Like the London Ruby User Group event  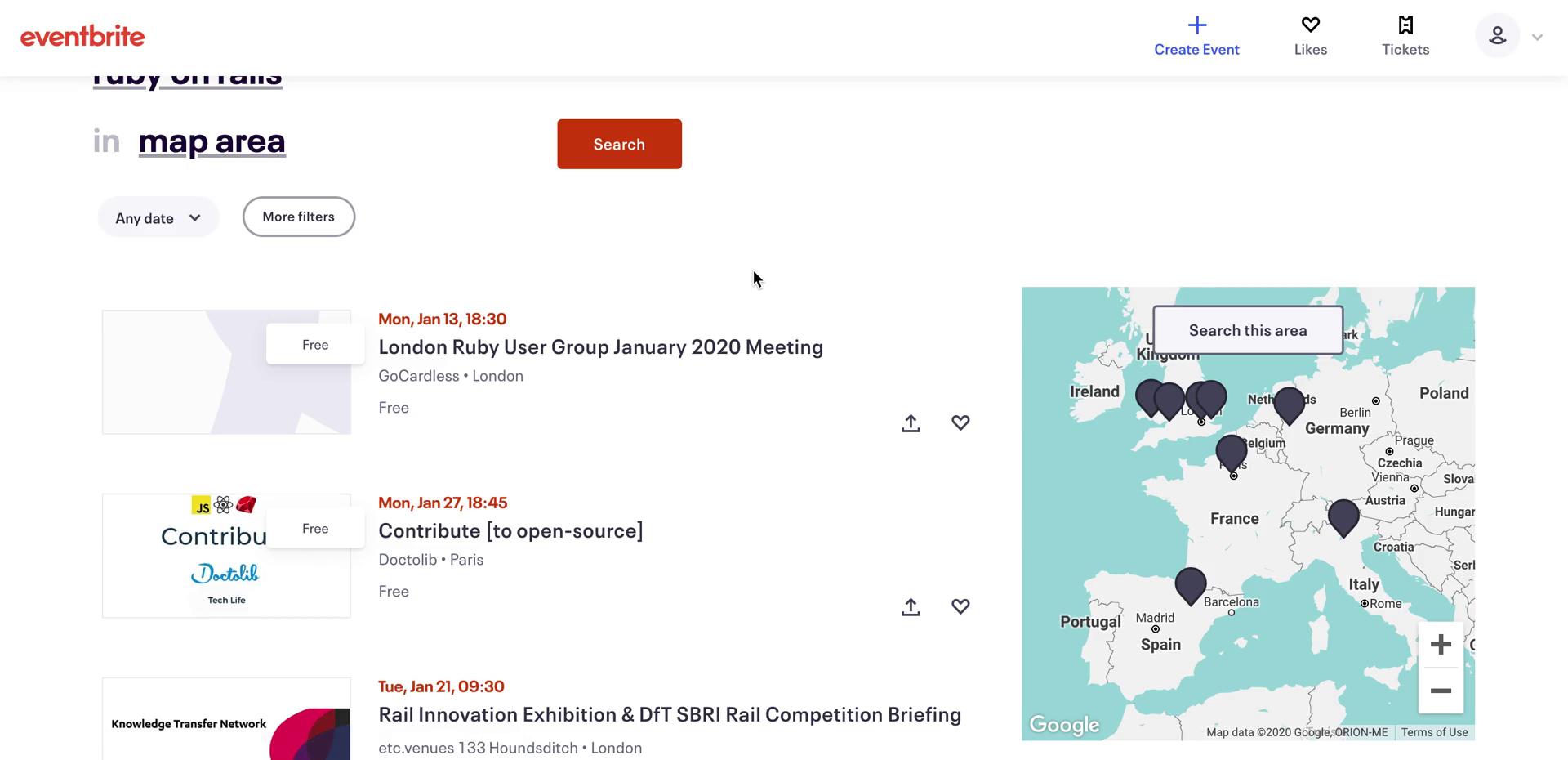(x=960, y=422)
